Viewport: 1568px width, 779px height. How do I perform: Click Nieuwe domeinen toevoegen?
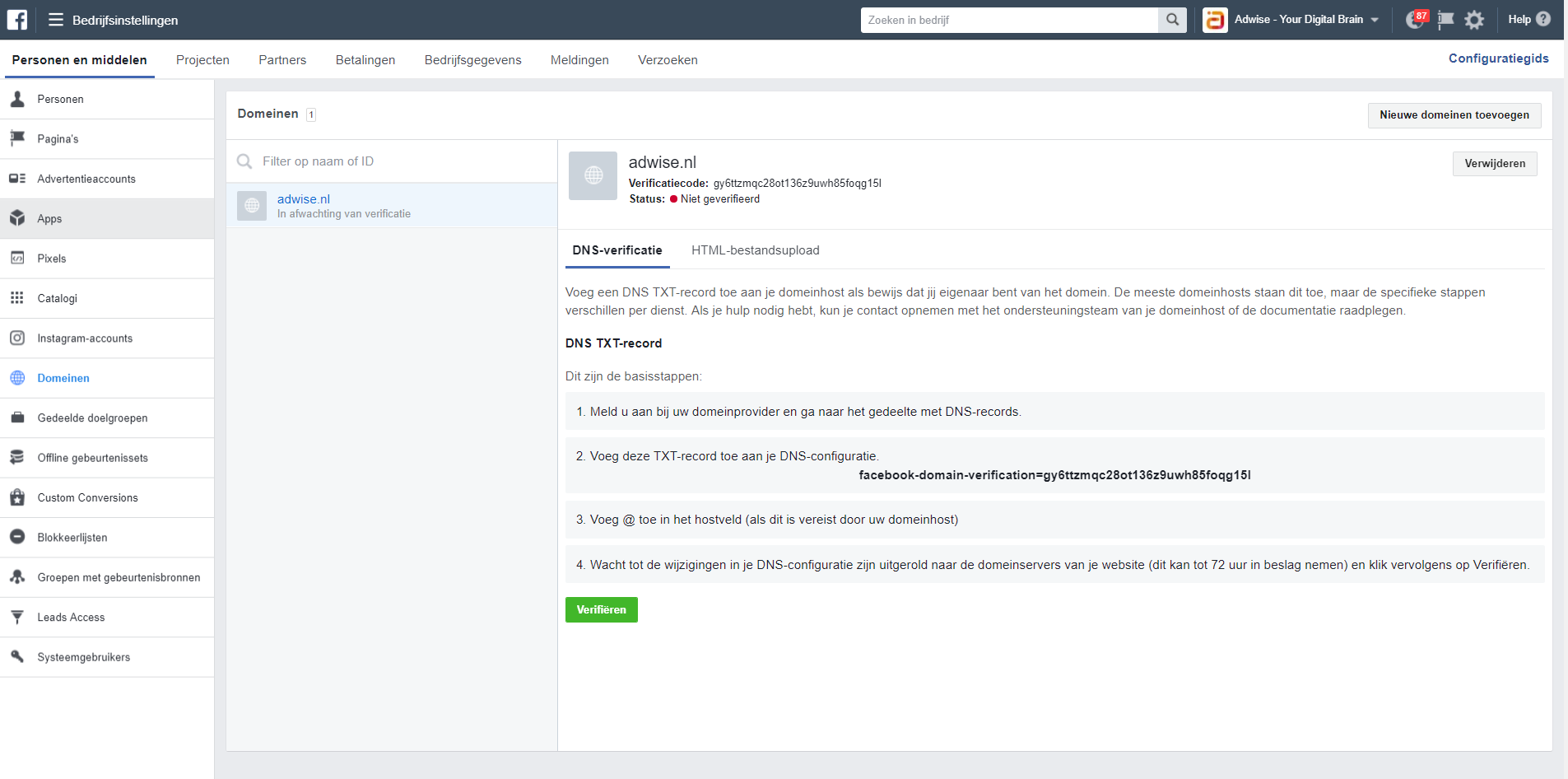1454,114
